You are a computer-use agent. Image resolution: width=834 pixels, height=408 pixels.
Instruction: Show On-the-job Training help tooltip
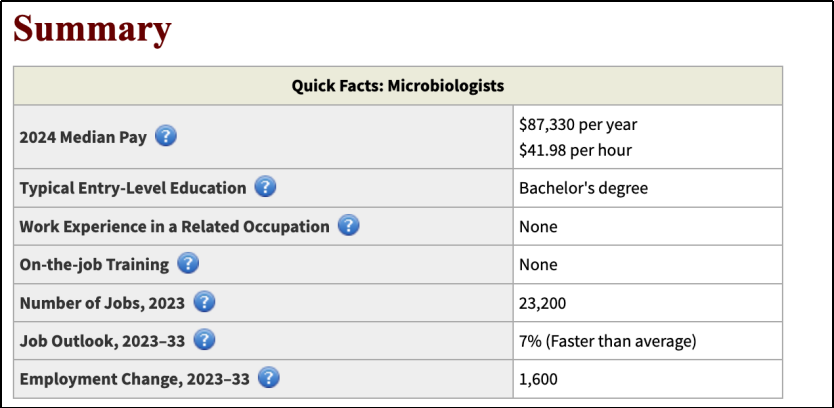(187, 264)
